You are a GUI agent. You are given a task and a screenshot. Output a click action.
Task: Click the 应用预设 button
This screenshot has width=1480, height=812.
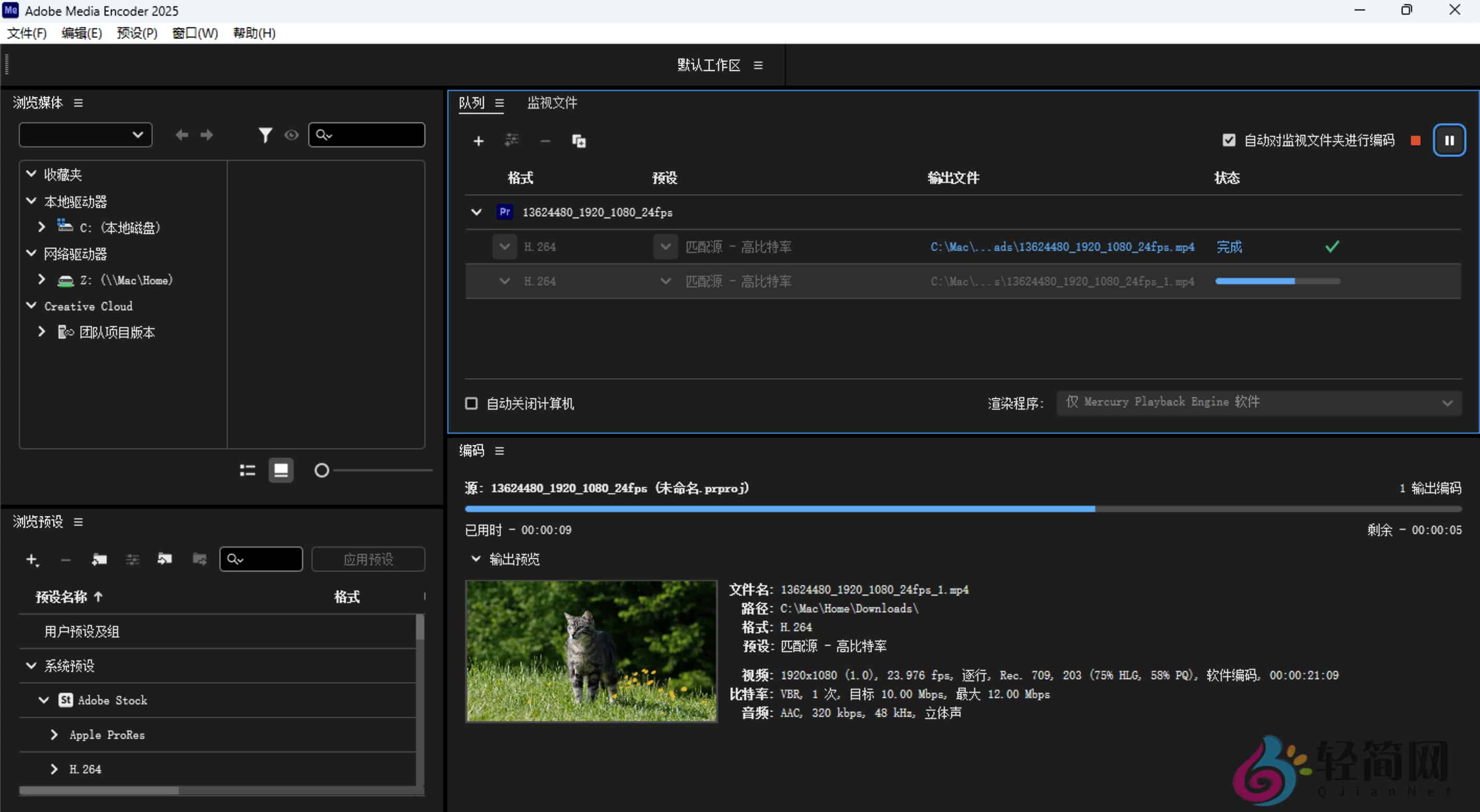pyautogui.click(x=368, y=559)
